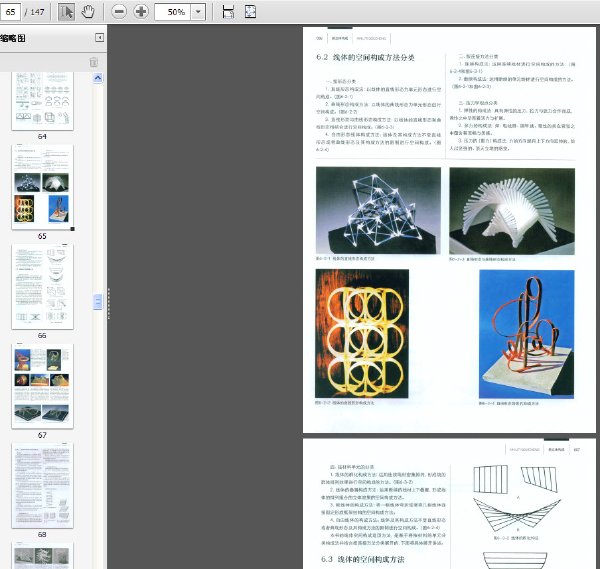Click the page number field showing 65
The width and height of the screenshot is (600, 569).
10,12
